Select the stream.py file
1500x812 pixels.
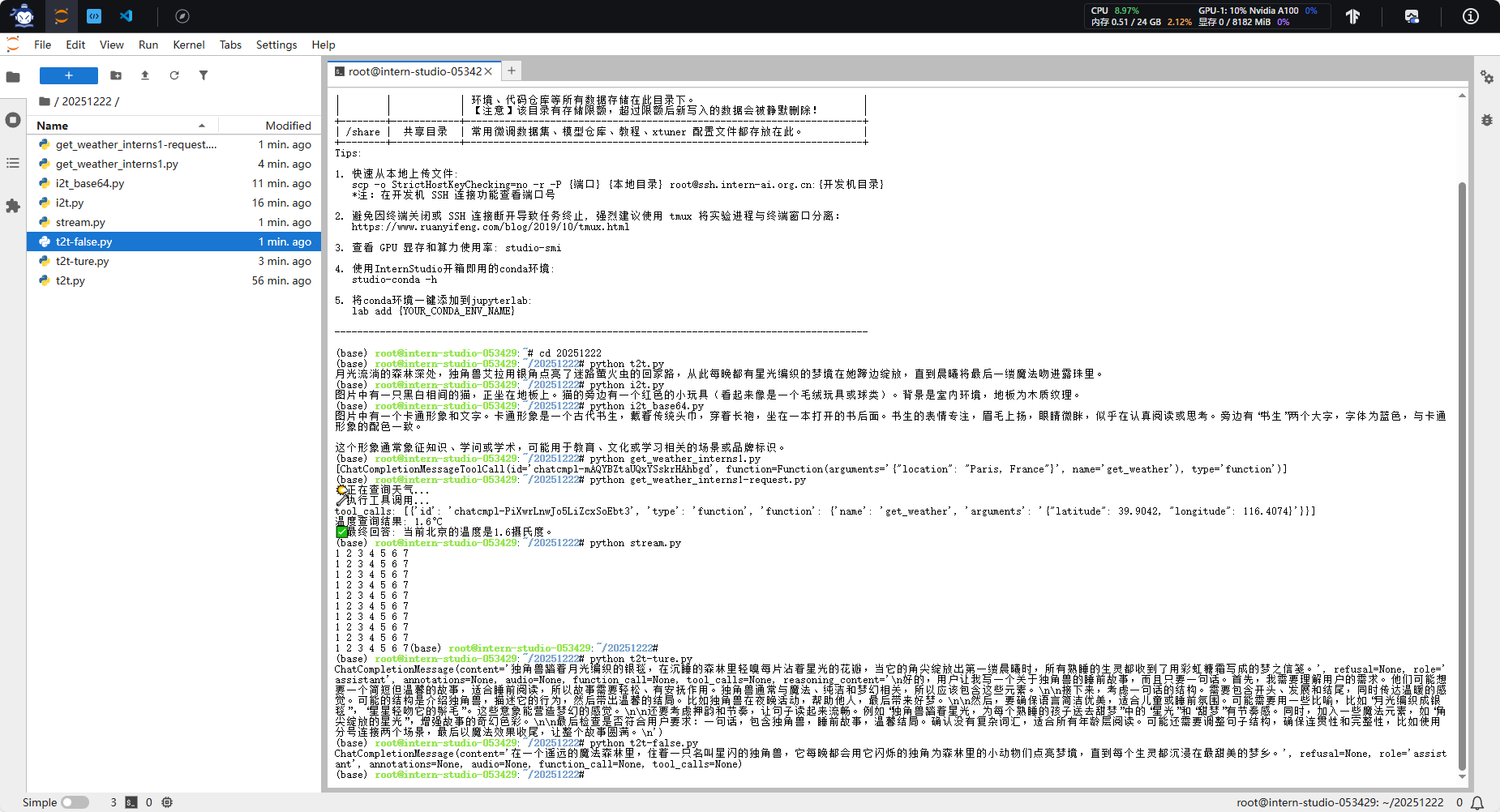click(80, 222)
